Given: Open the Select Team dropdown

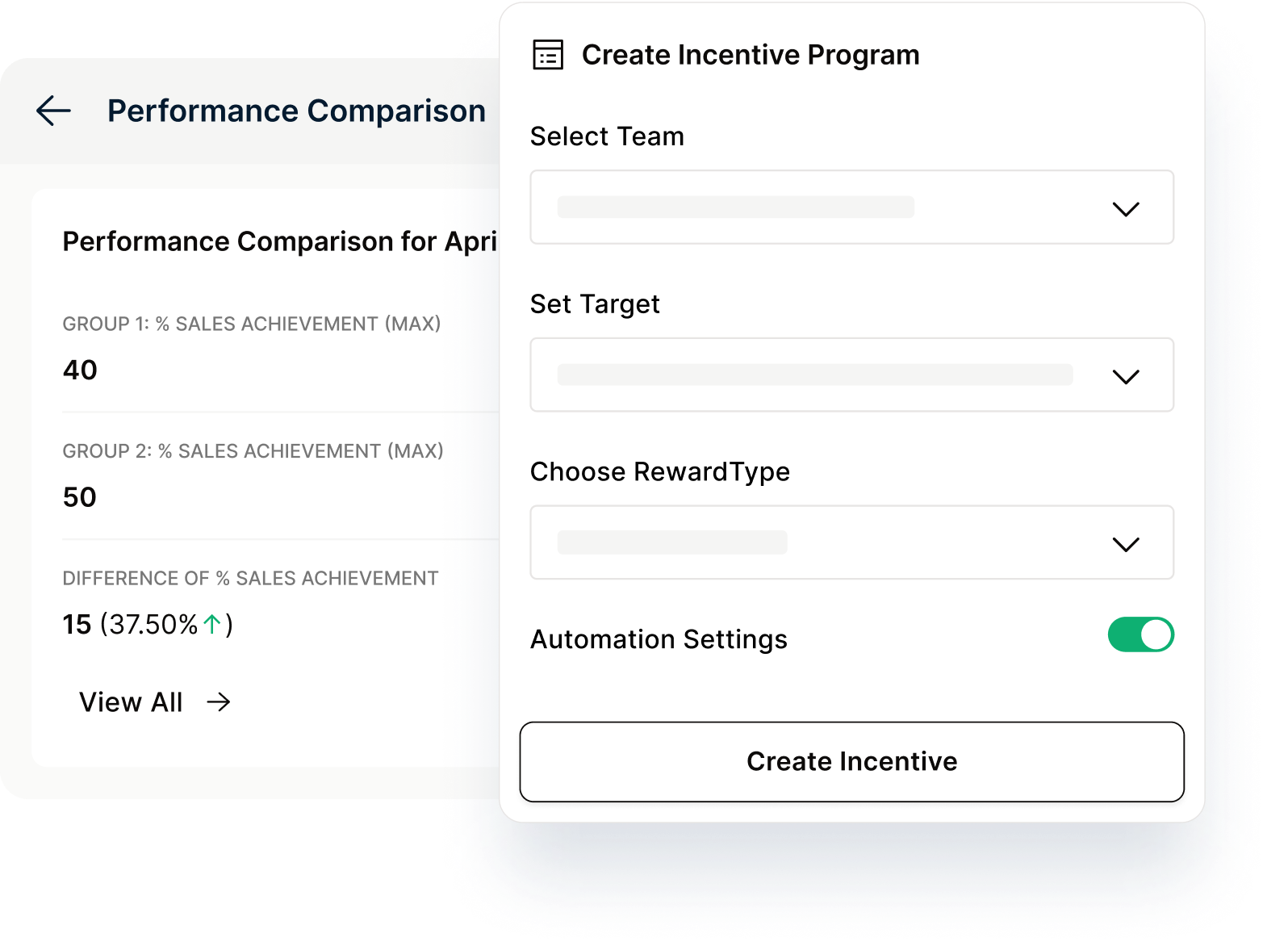Looking at the screenshot, I should click(851, 207).
